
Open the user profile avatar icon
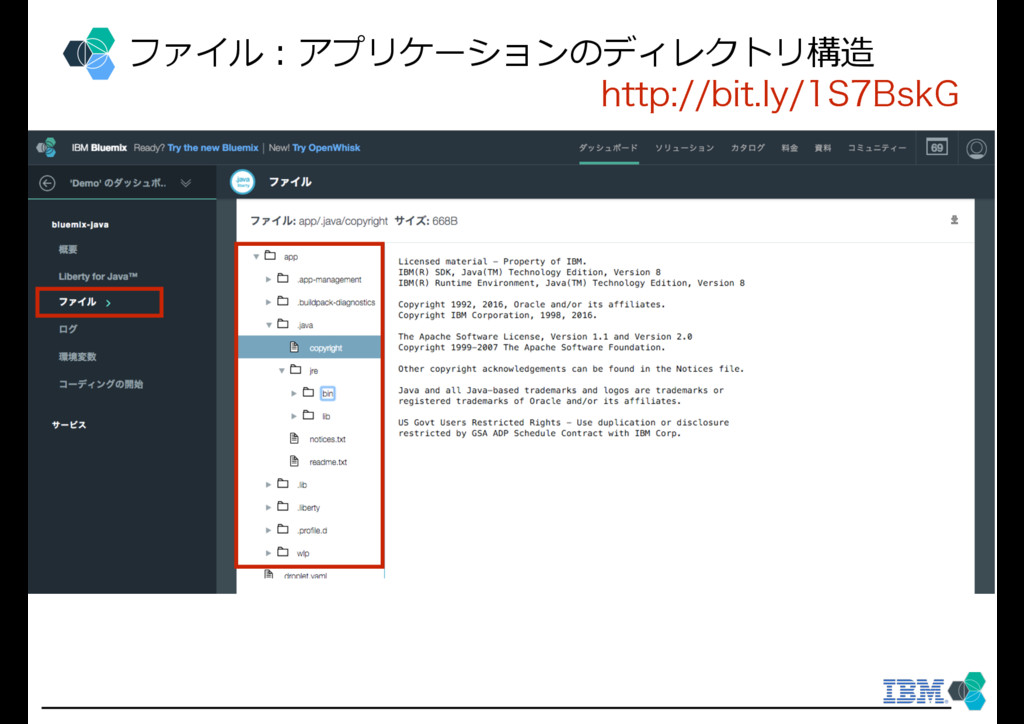pyautogui.click(x=976, y=149)
